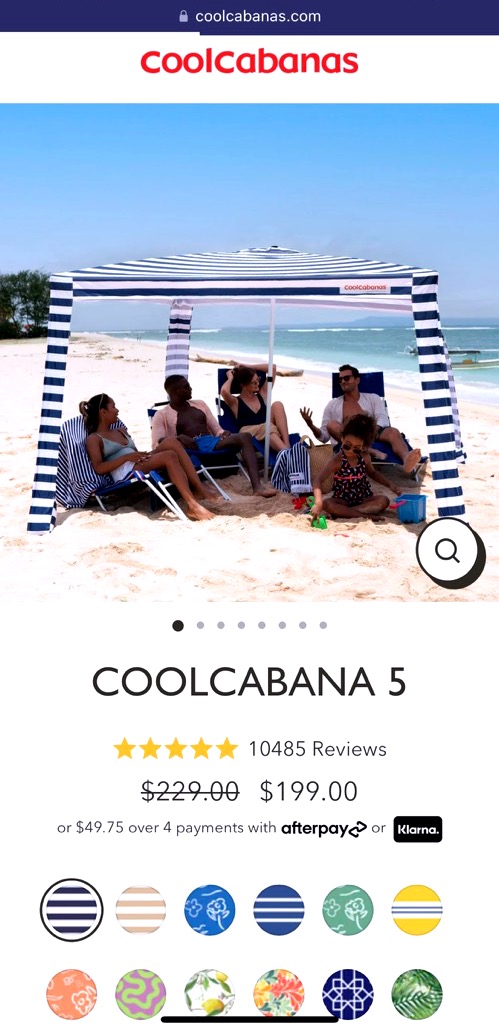Click the Afterpay logo
This screenshot has width=499, height=1028.
[324, 829]
